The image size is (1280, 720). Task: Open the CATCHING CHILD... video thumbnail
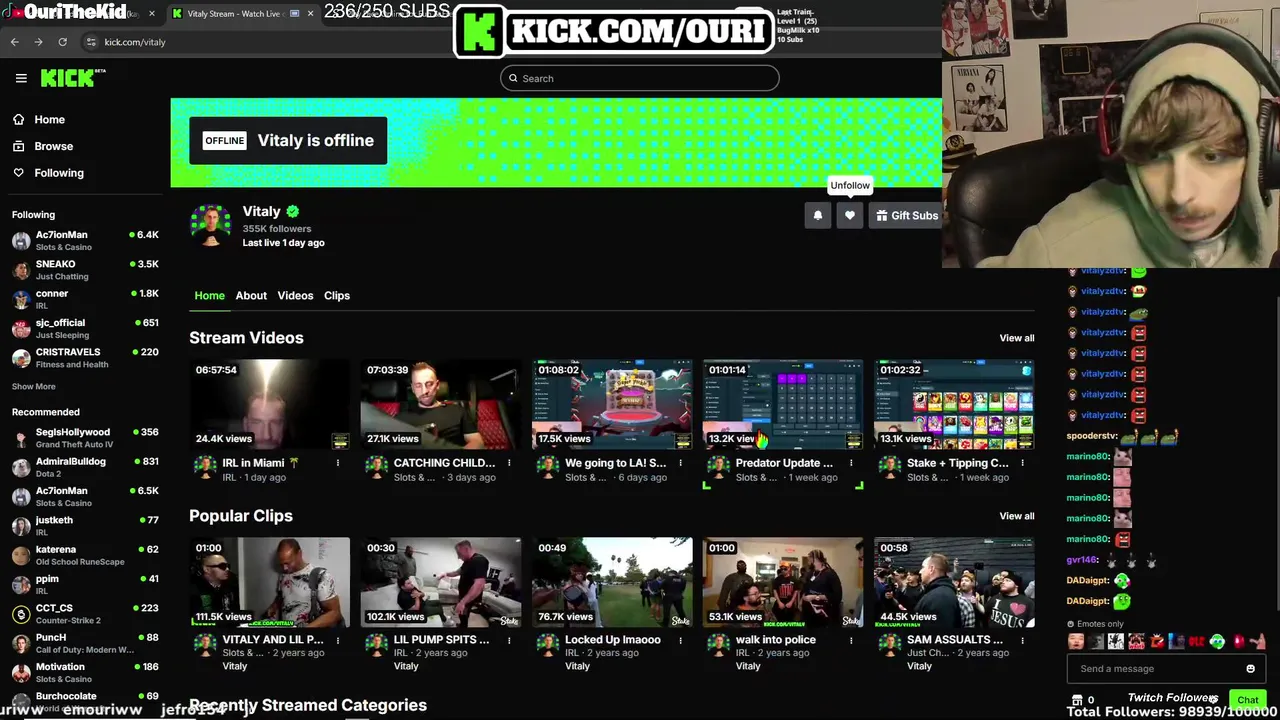click(x=441, y=405)
